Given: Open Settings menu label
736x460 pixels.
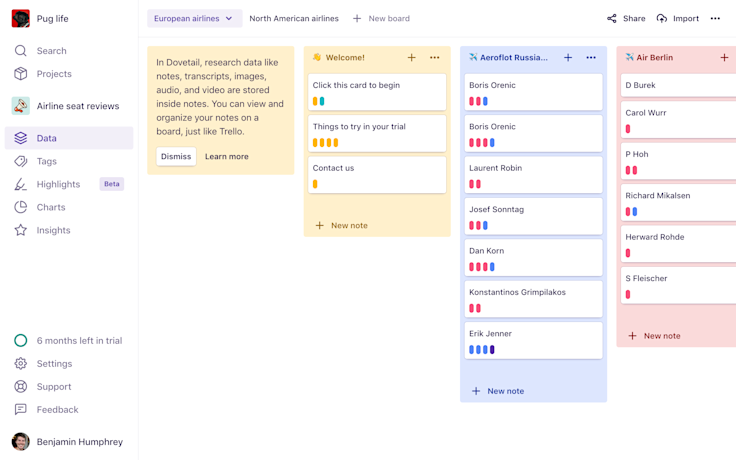Looking at the screenshot, I should tap(54, 363).
